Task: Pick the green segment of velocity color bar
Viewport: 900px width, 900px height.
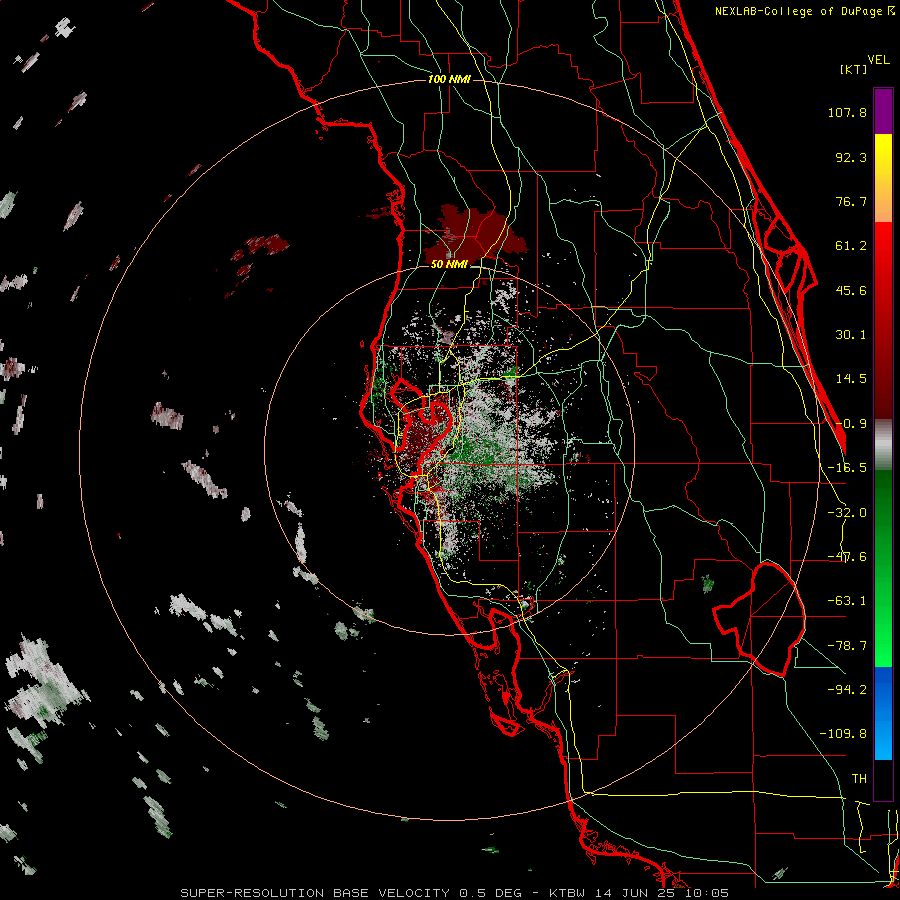Action: pyautogui.click(x=883, y=568)
